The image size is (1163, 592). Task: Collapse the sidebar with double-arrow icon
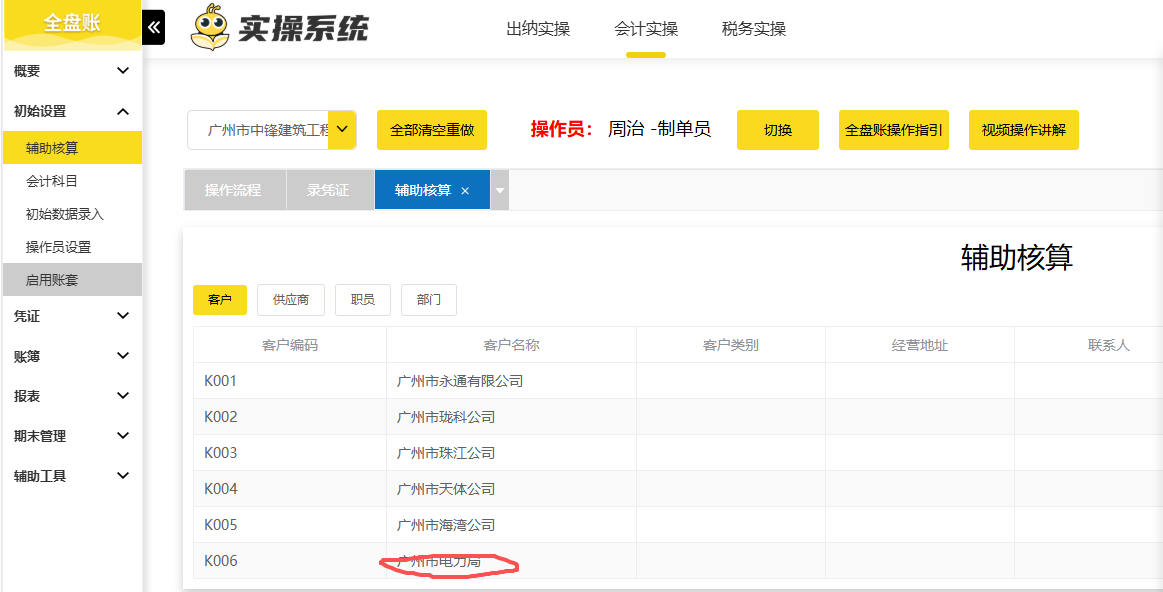153,28
